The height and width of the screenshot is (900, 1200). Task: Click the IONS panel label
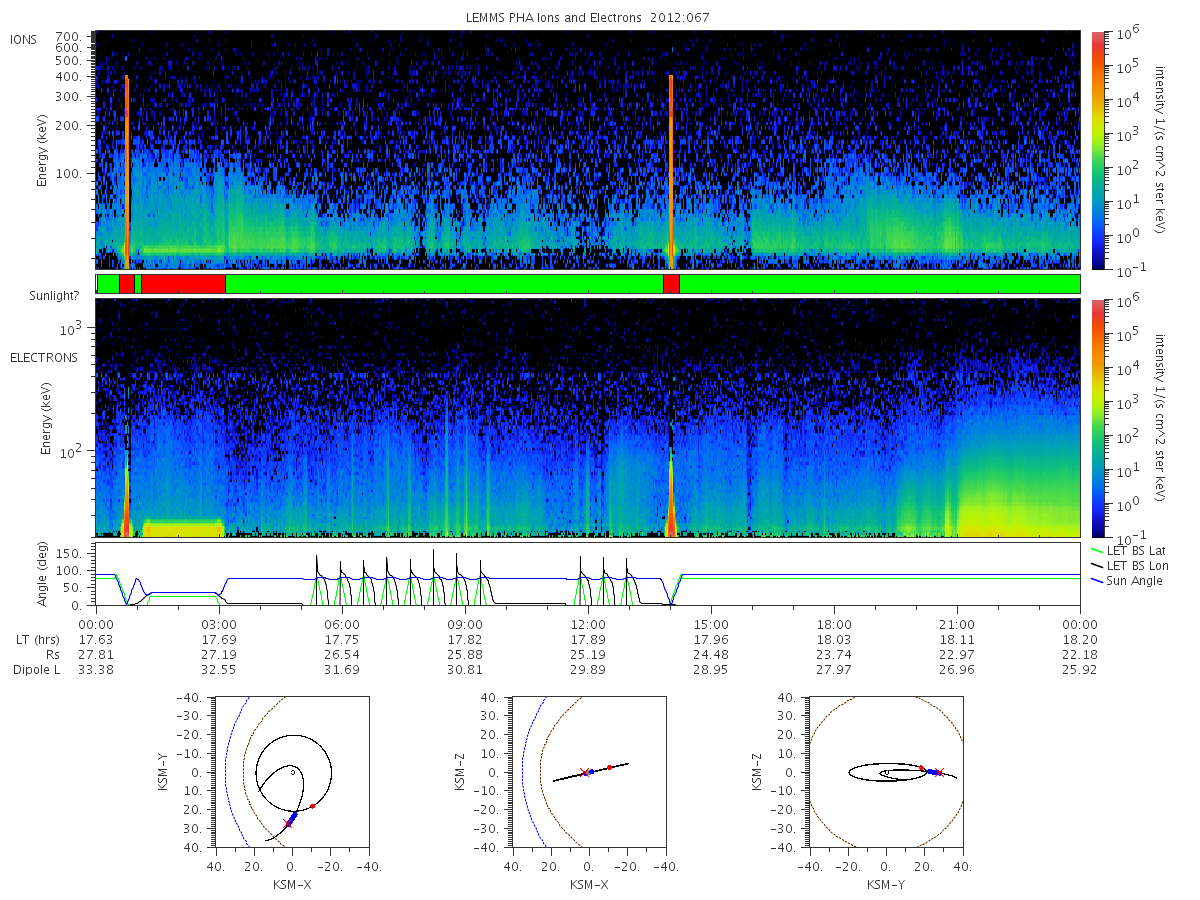(x=24, y=40)
